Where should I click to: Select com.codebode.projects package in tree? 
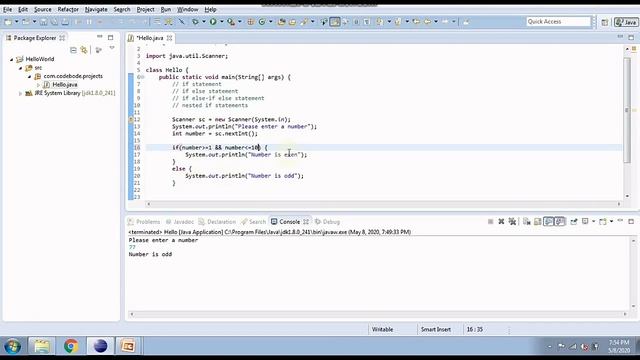tap(73, 76)
